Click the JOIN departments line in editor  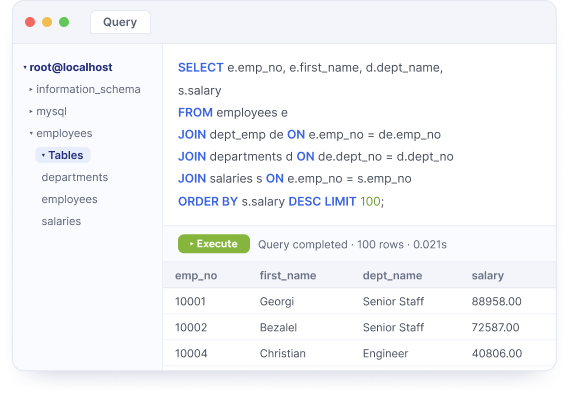(316, 157)
